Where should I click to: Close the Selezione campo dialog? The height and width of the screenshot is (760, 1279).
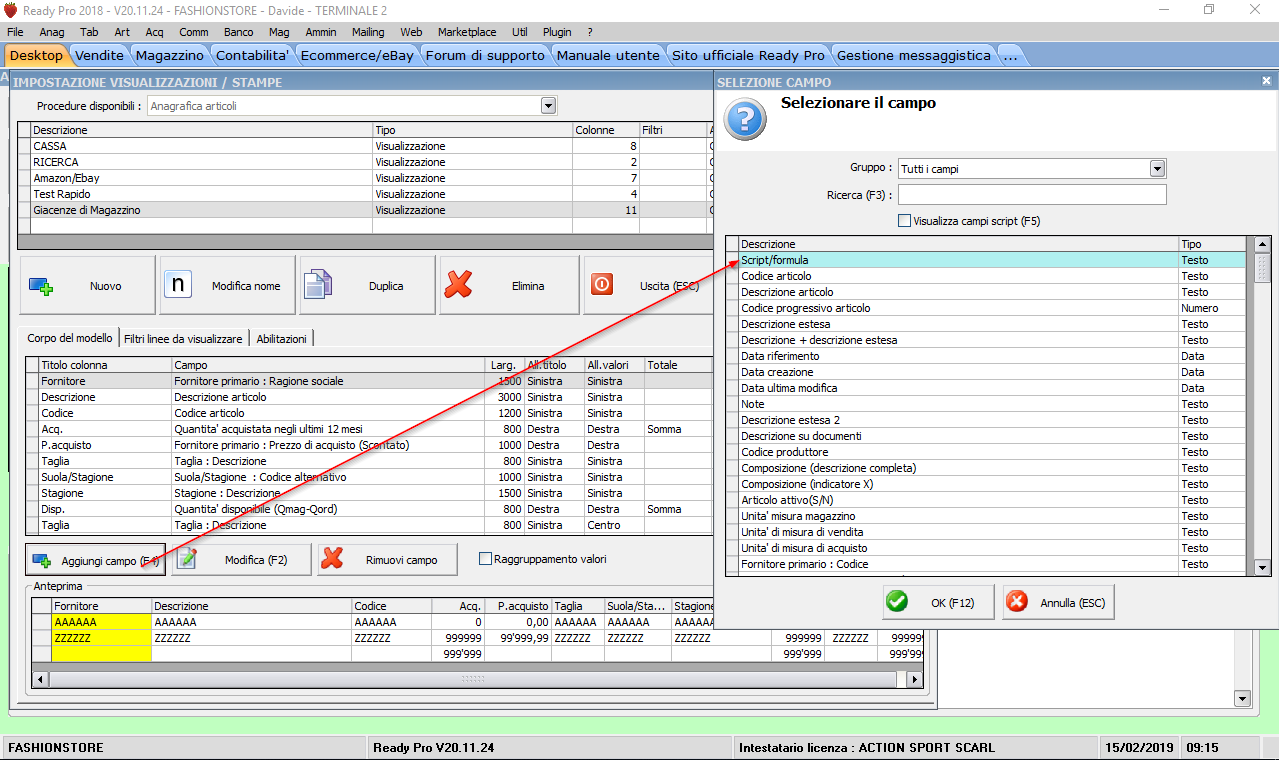click(x=1266, y=81)
